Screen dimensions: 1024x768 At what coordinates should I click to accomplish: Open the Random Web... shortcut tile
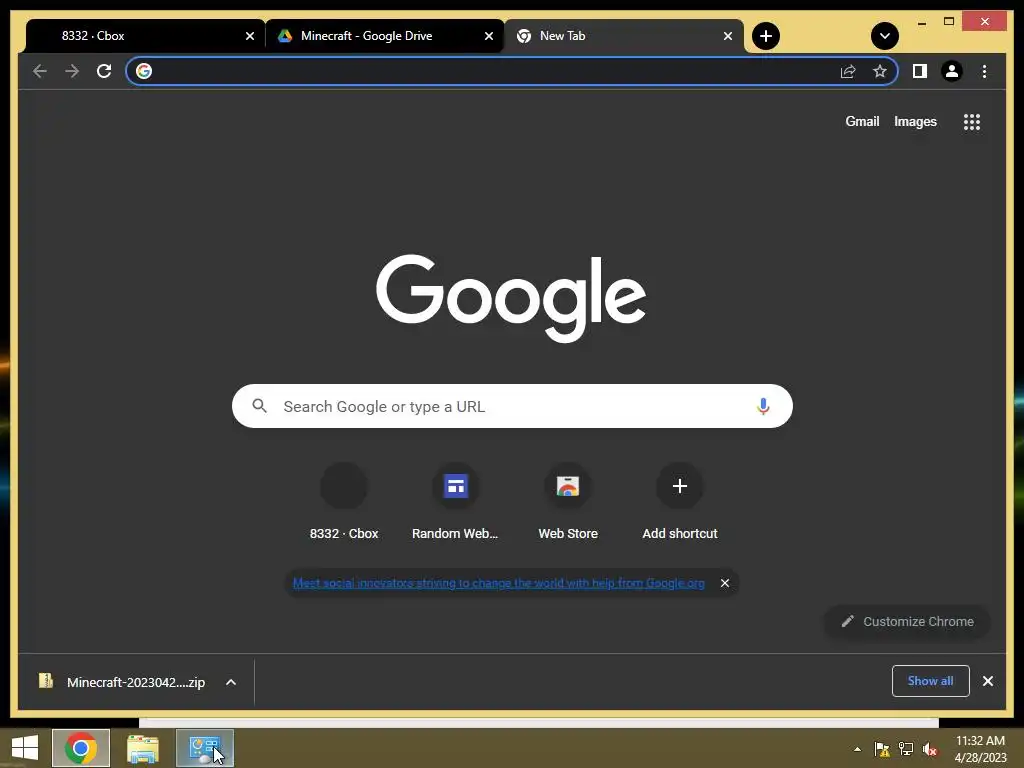[x=455, y=502]
